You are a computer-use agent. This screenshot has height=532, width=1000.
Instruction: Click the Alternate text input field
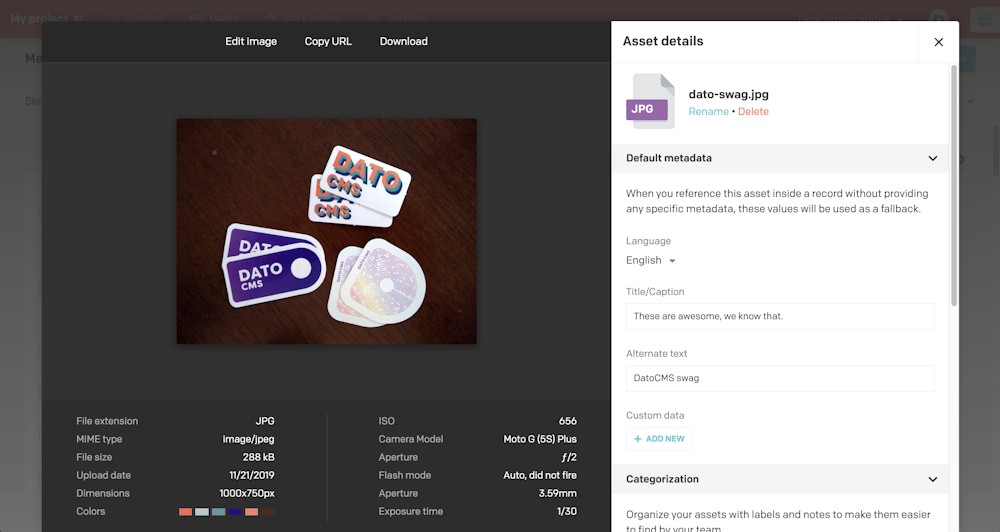click(x=780, y=378)
